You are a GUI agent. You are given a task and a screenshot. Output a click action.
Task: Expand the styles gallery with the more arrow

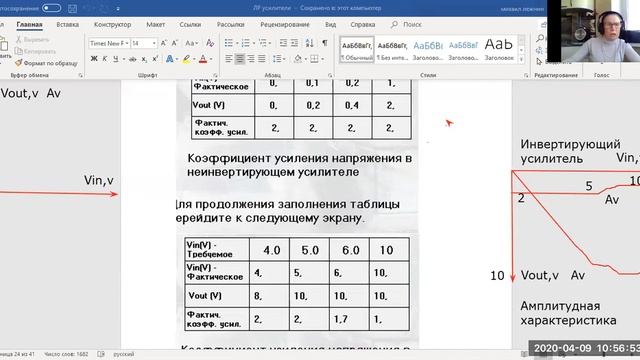(x=521, y=59)
